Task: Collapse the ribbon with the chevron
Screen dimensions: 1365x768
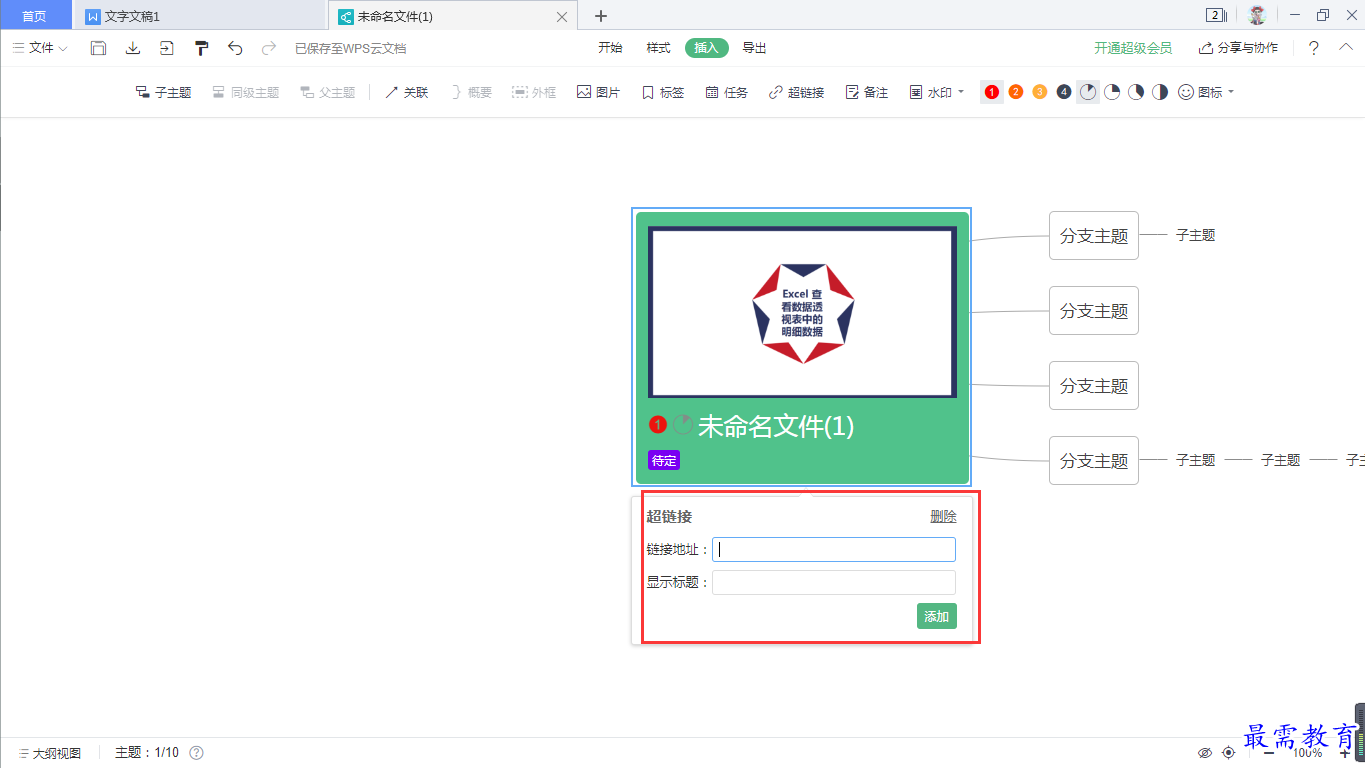Action: tap(1346, 47)
